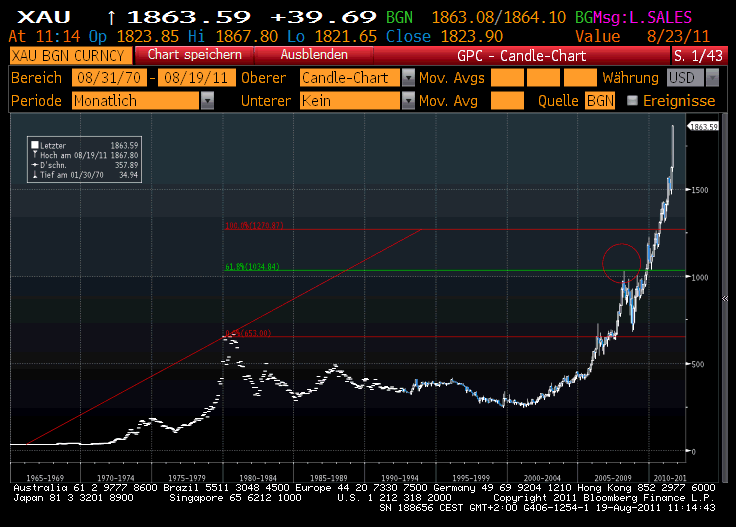Click the Close 1823.90 value
The width and height of the screenshot is (736, 527).
tap(444, 37)
